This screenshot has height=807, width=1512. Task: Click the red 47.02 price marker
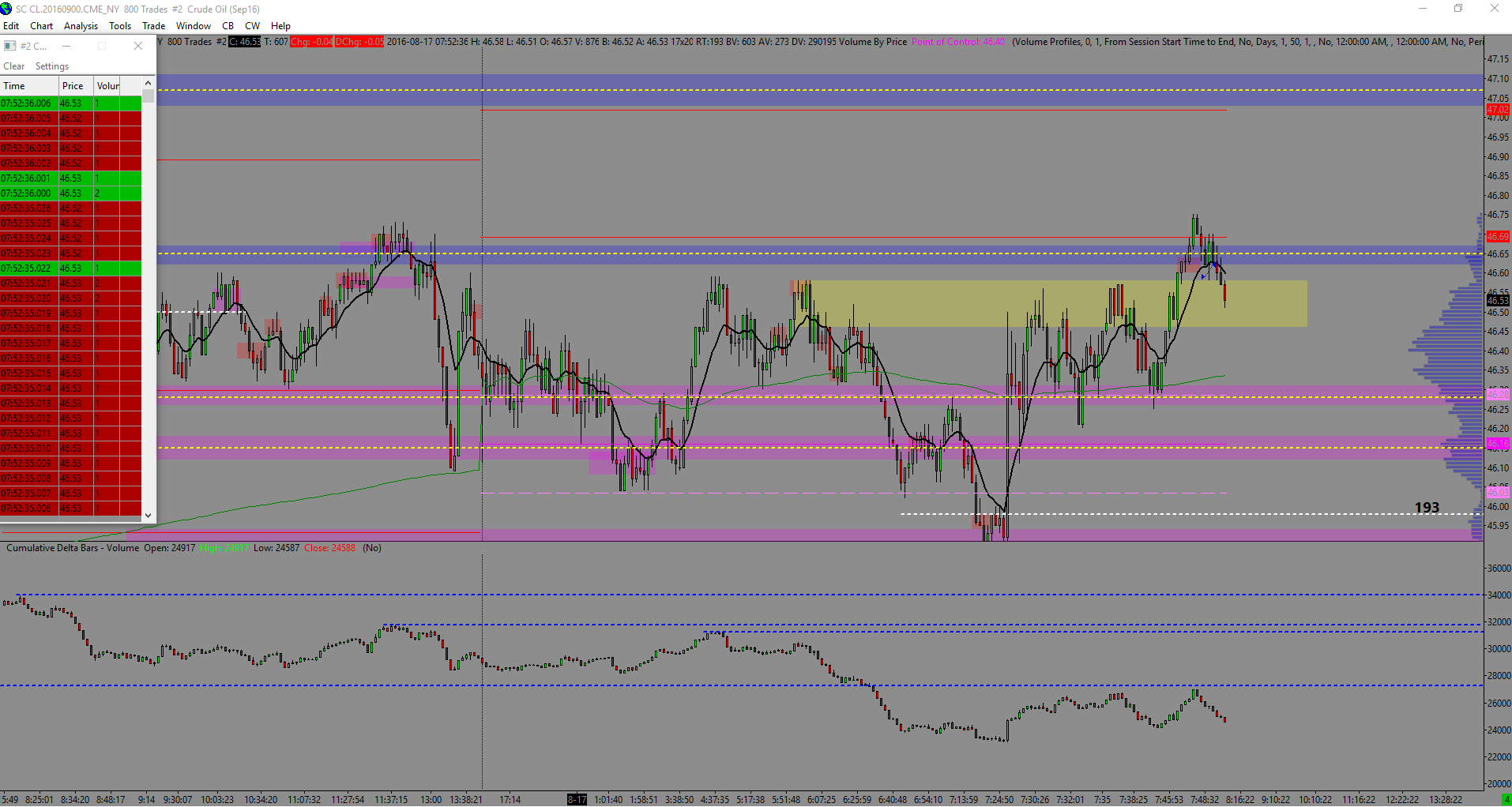pyautogui.click(x=1498, y=110)
